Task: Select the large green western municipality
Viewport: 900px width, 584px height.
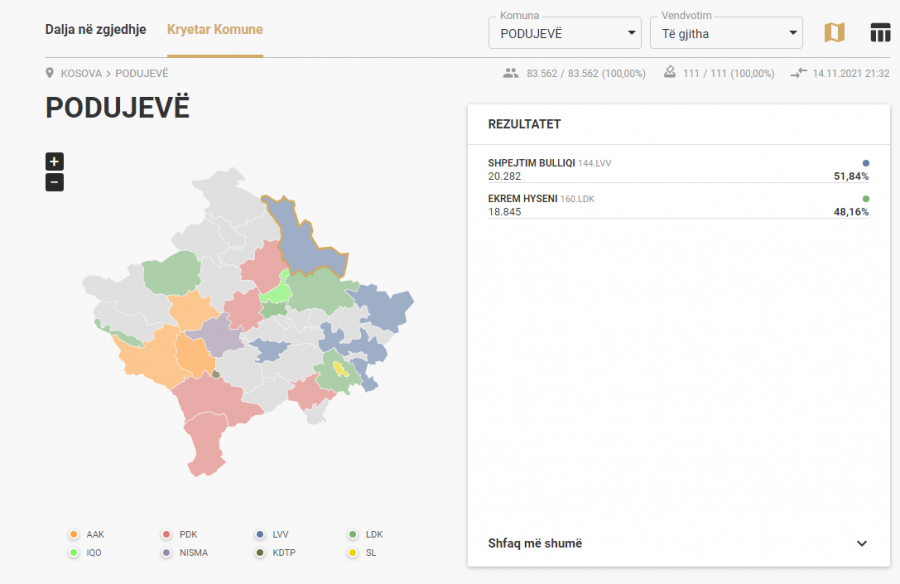Action: pyautogui.click(x=172, y=273)
